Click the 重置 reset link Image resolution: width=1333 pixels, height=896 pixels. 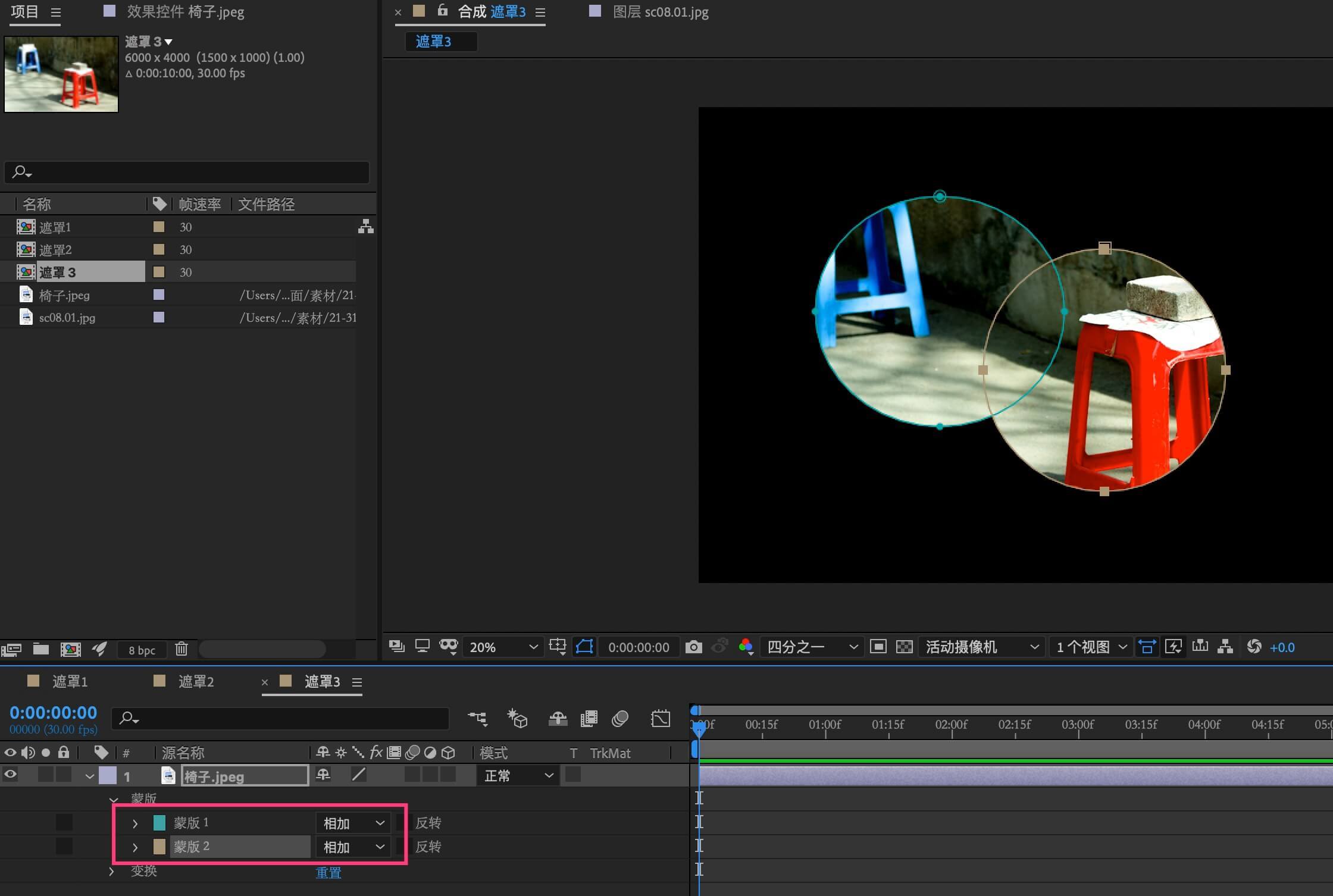coord(328,872)
